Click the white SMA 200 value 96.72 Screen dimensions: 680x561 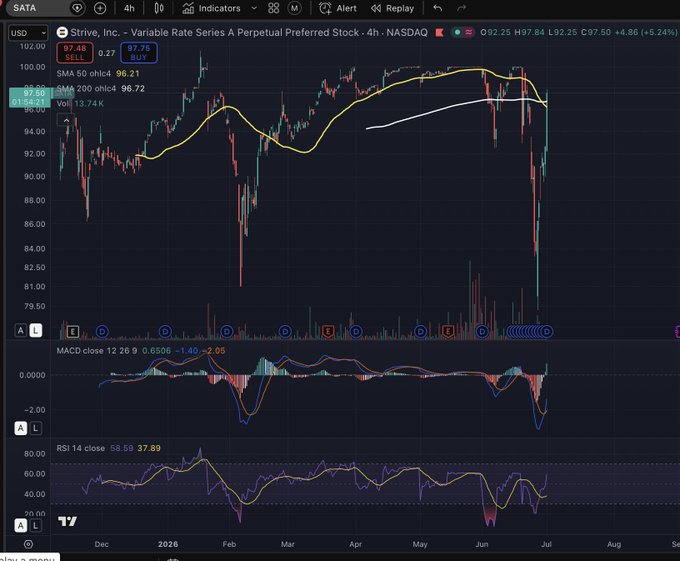(x=133, y=88)
